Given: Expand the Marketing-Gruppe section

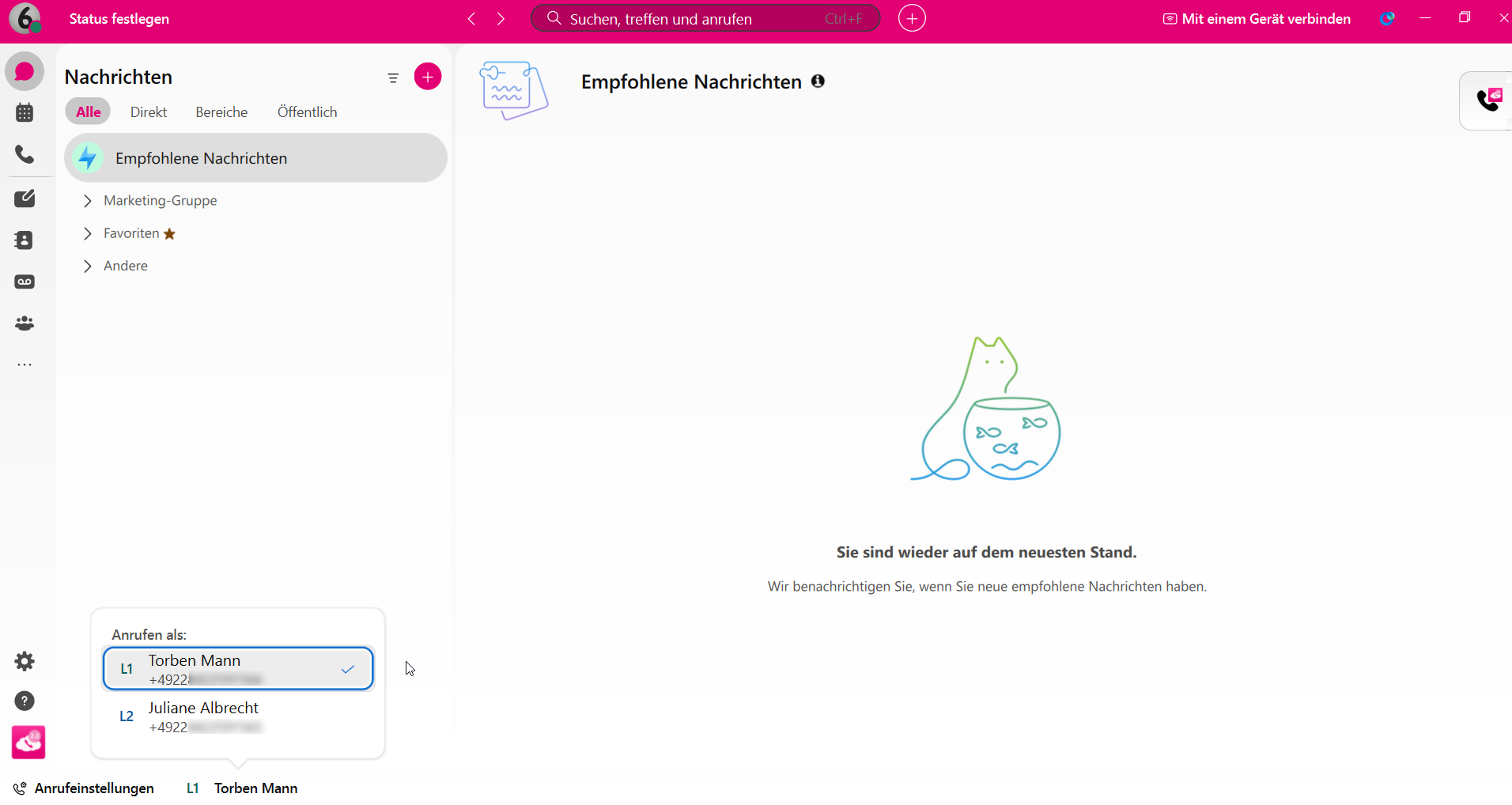Looking at the screenshot, I should 88,201.
